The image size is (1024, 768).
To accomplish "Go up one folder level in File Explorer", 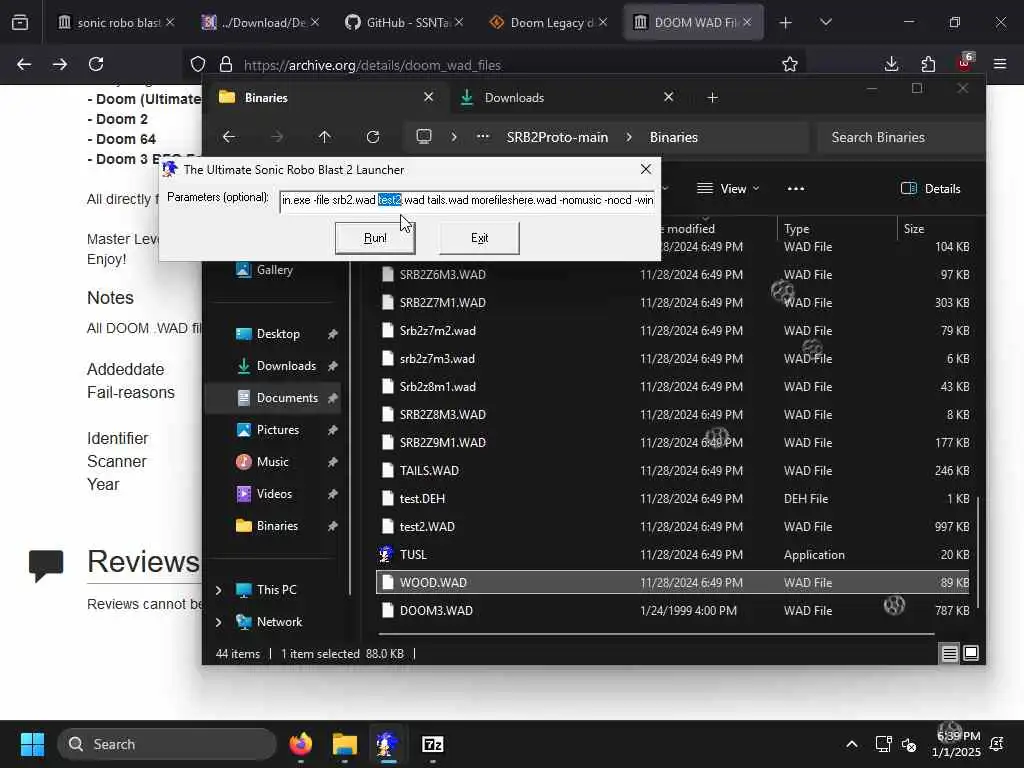I will [x=325, y=136].
